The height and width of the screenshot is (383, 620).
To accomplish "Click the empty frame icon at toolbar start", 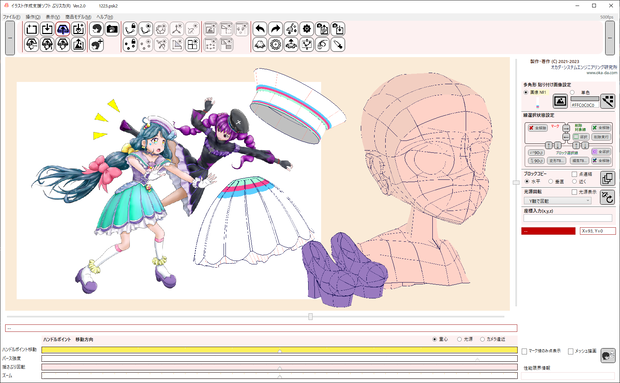I will click(x=32, y=29).
